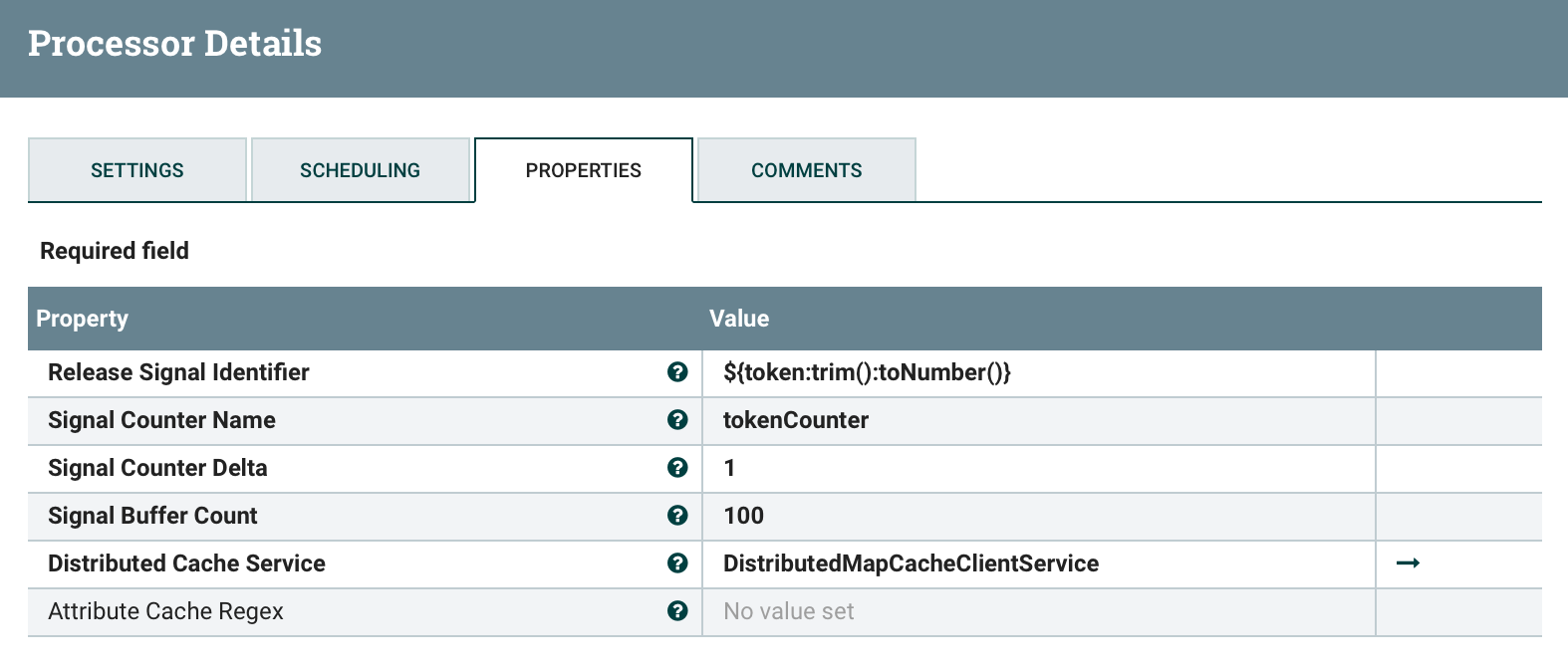Click Signal Buffer Count value 100
Screen dimensions: 1568x671
[743, 516]
